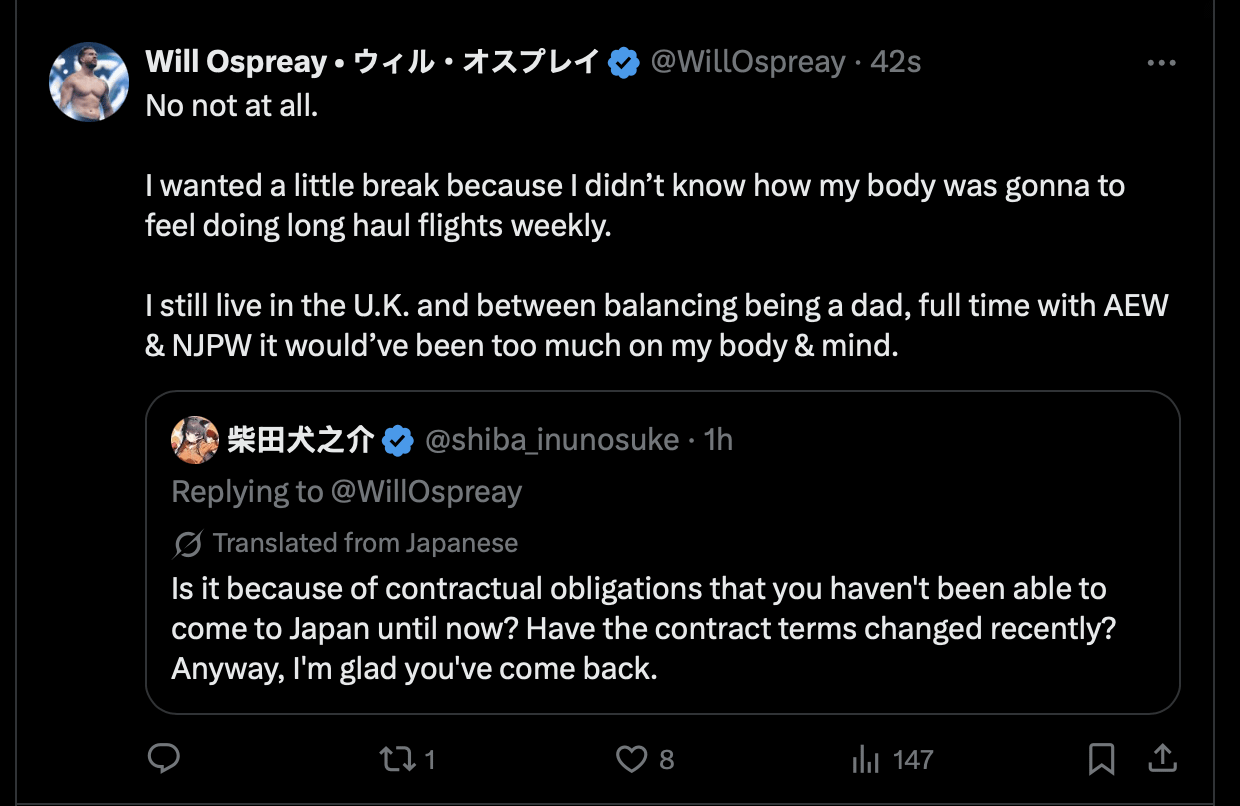Open the @WillOspreay handle next to the name
Image resolution: width=1240 pixels, height=806 pixels.
click(748, 63)
